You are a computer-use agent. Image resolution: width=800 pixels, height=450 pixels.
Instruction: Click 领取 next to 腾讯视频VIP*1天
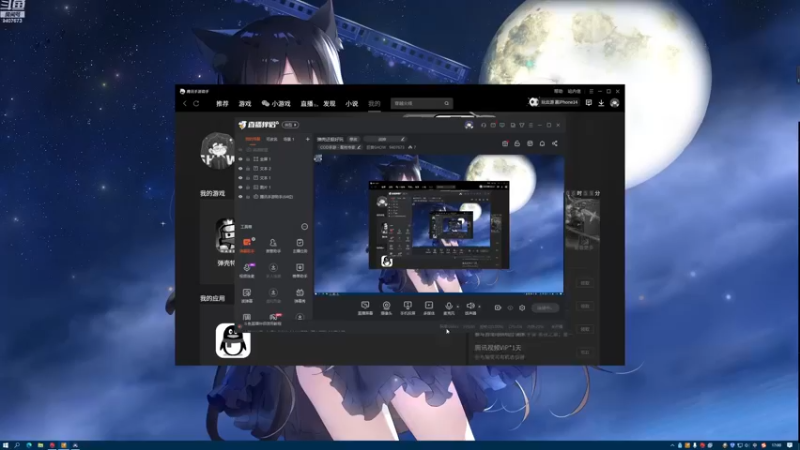coord(585,353)
